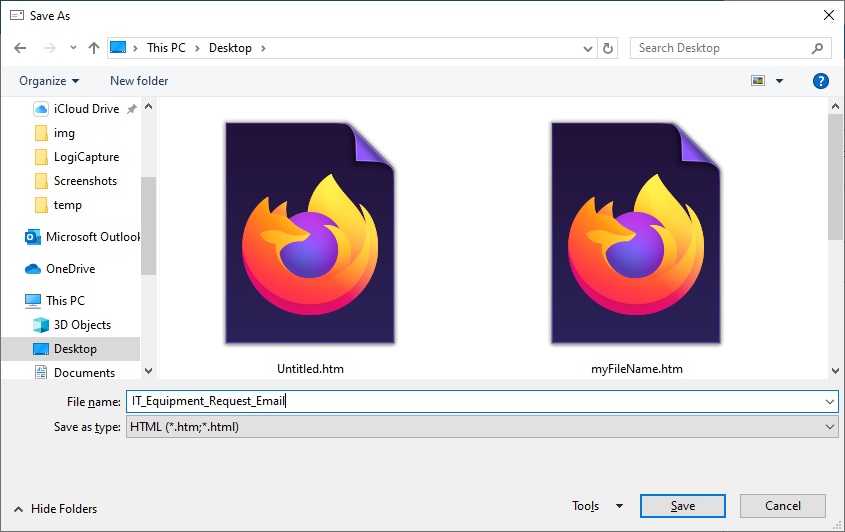Viewport: 845px width, 532px height.
Task: Open the File name history dropdown
Action: pos(829,402)
